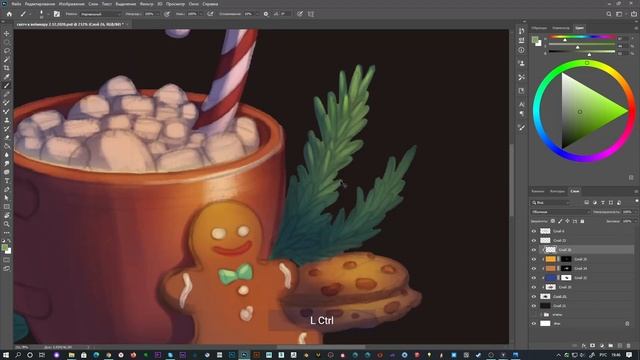Switch to the Образцы tab
The width and height of the screenshot is (640, 360).
pos(539,28)
